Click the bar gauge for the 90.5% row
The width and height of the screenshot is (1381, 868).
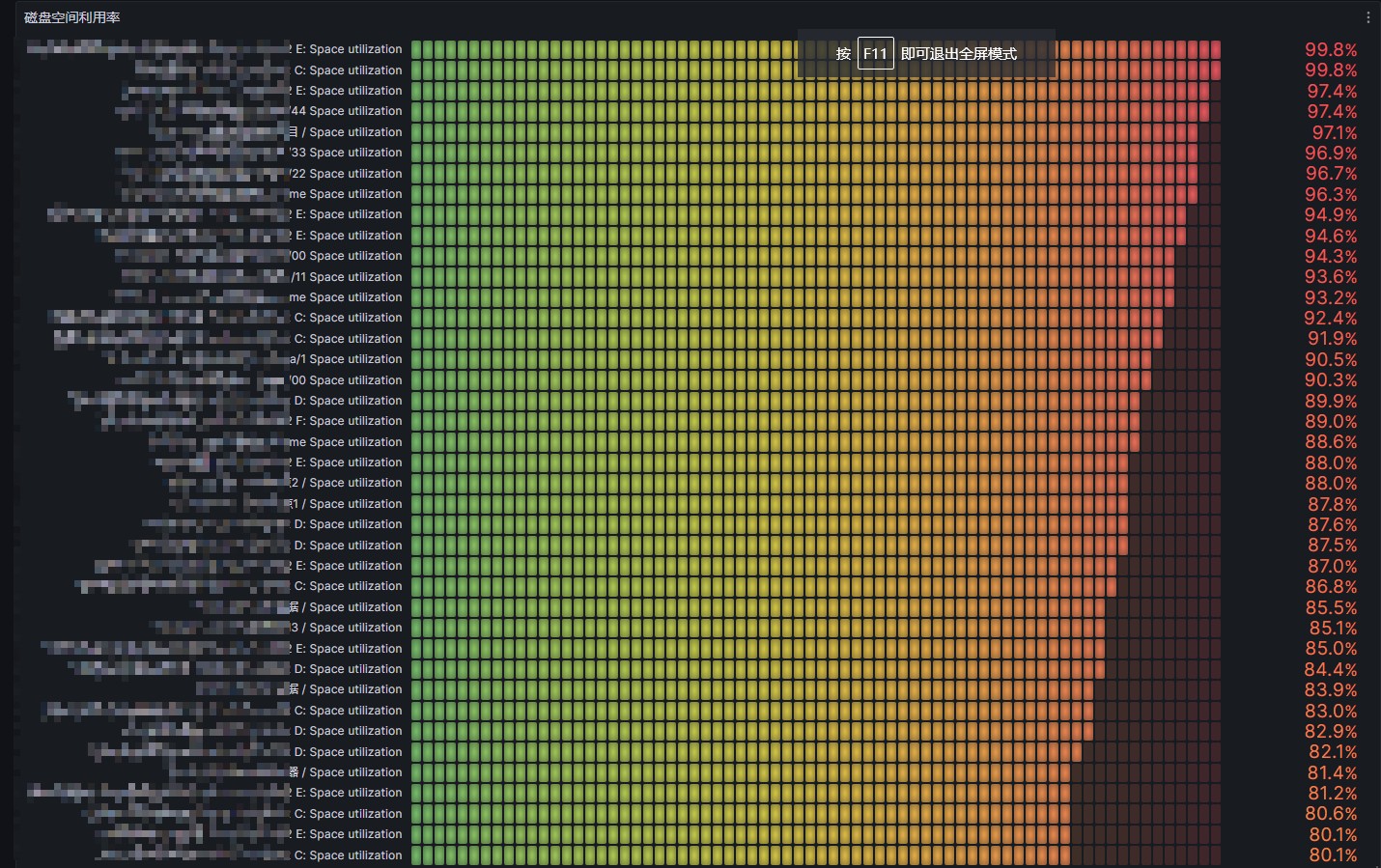(815, 359)
